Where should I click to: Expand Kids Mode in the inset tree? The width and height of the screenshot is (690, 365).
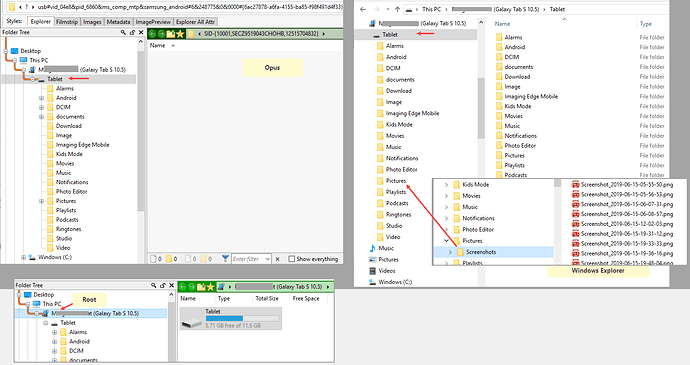446,184
